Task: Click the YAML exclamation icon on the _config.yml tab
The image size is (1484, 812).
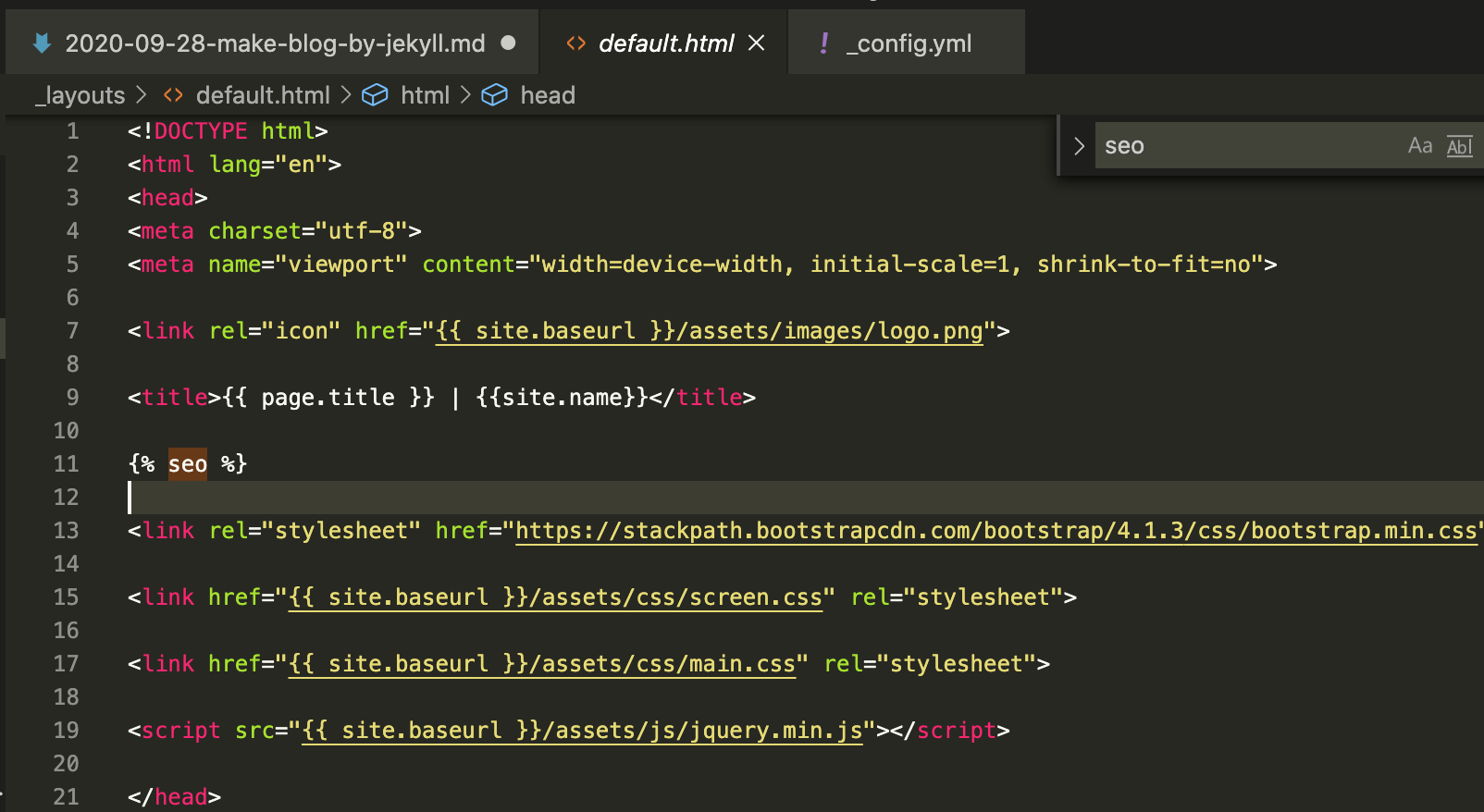Action: [x=823, y=43]
